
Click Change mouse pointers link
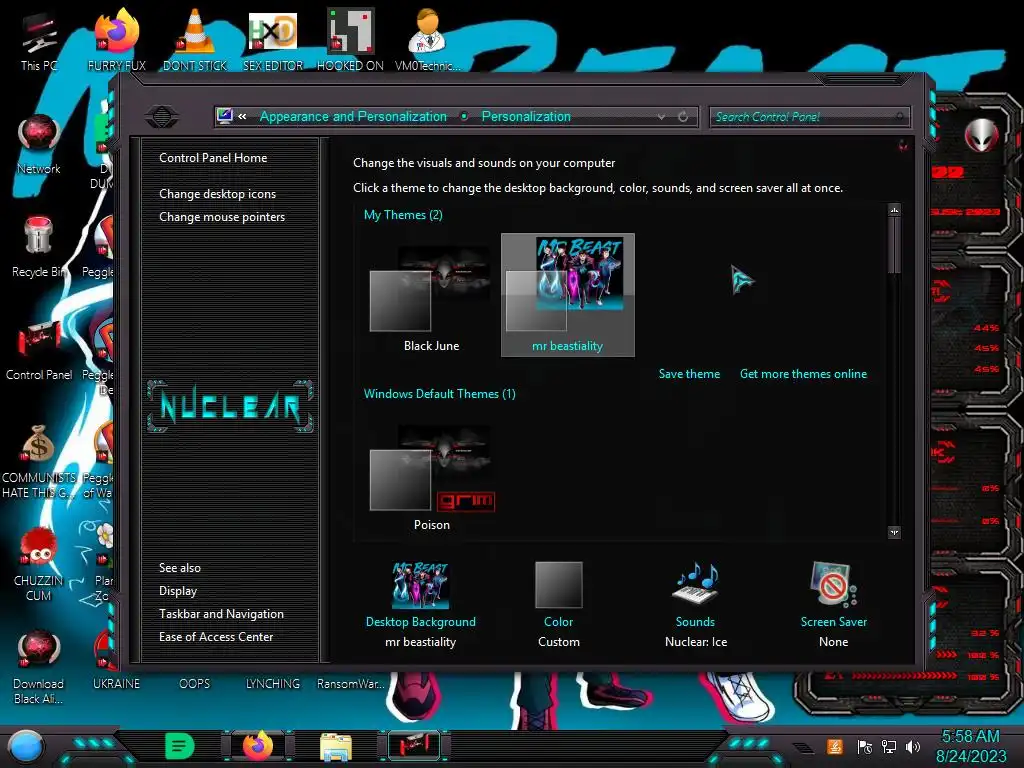point(222,217)
